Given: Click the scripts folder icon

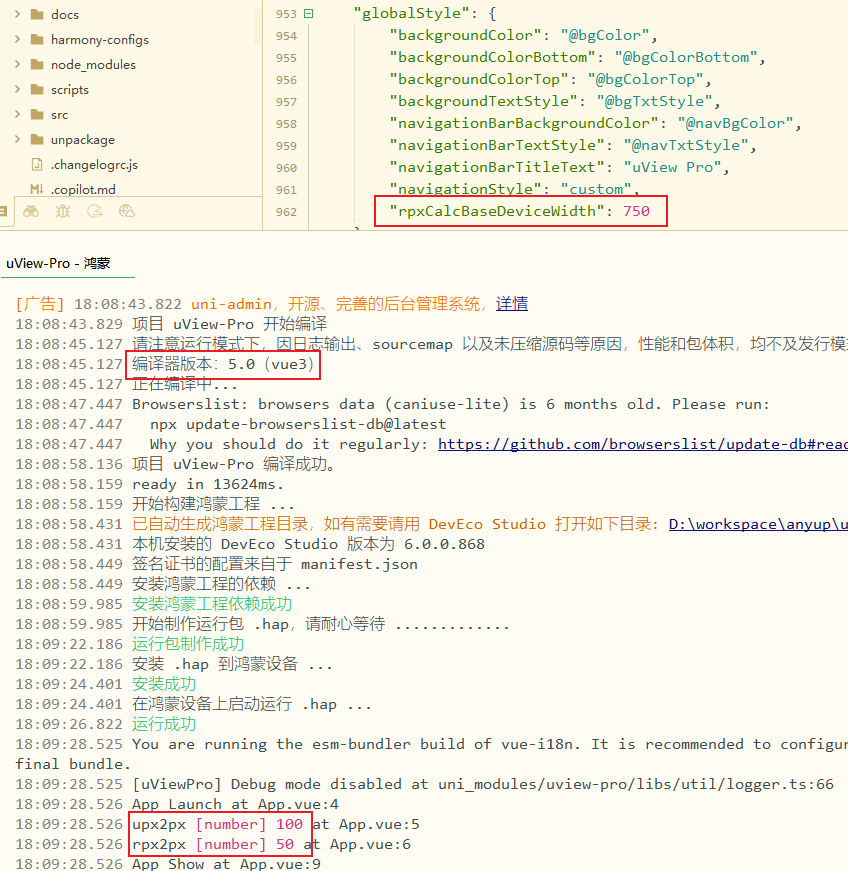Looking at the screenshot, I should click(x=37, y=90).
